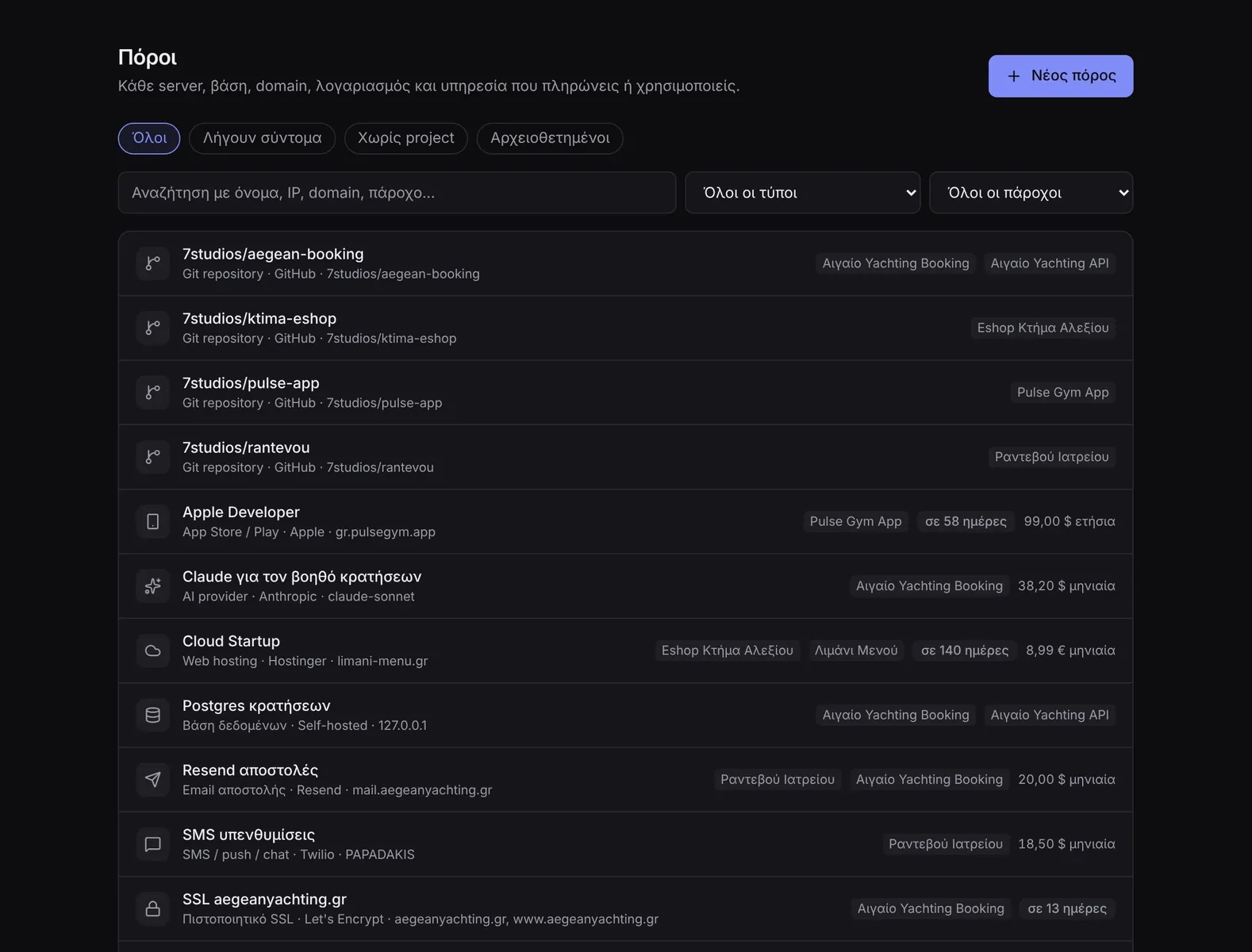Click the Λιμάνι Μενού tag on Cloud Startup
The height and width of the screenshot is (952, 1252).
[856, 651]
